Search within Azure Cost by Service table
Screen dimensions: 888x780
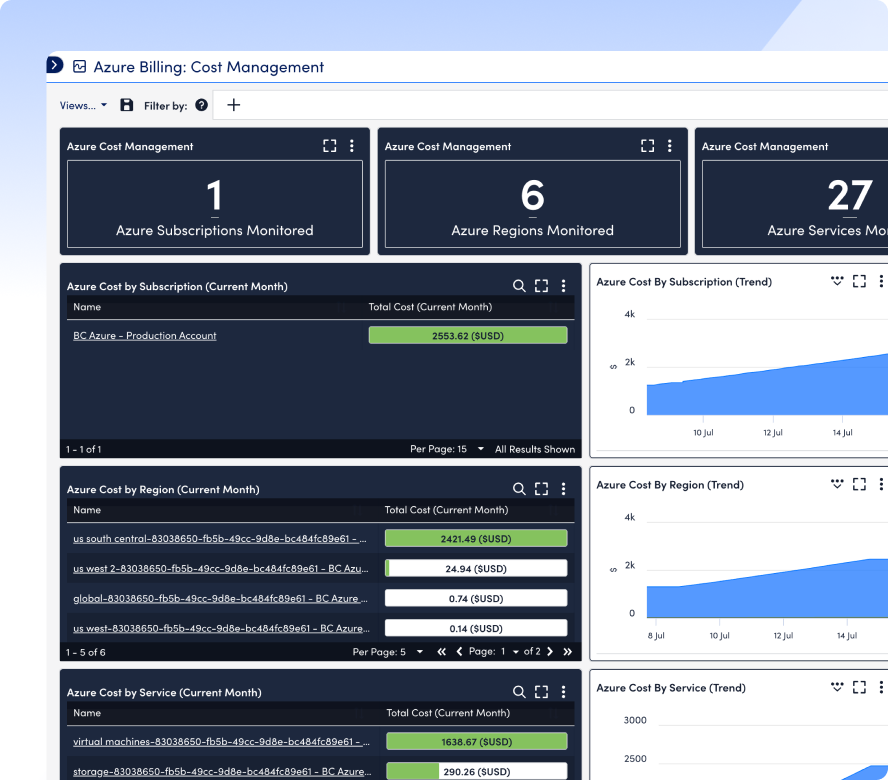coord(519,692)
